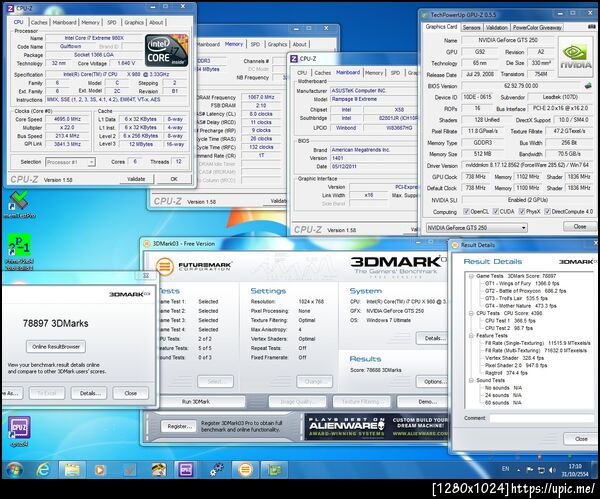Open the volume speaker icon in system tray
The width and height of the screenshot is (600, 499).
click(552, 470)
